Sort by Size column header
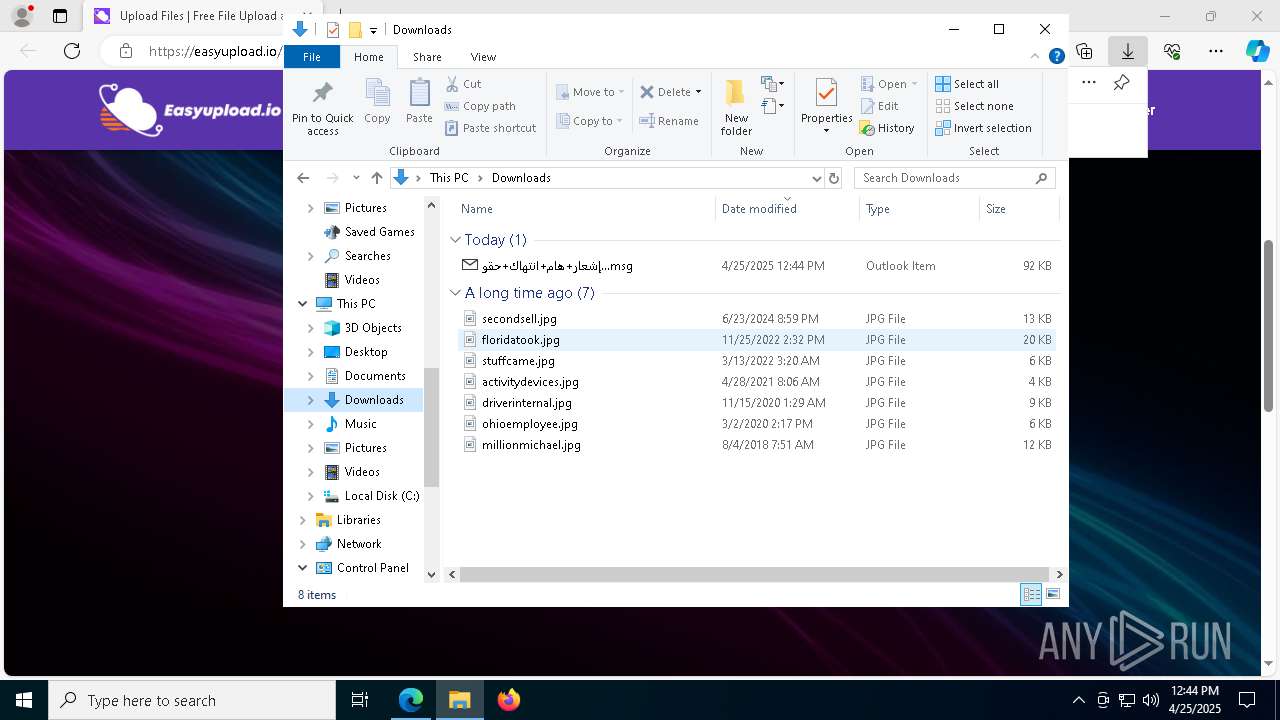The width and height of the screenshot is (1280, 720). pyautogui.click(x=1018, y=209)
